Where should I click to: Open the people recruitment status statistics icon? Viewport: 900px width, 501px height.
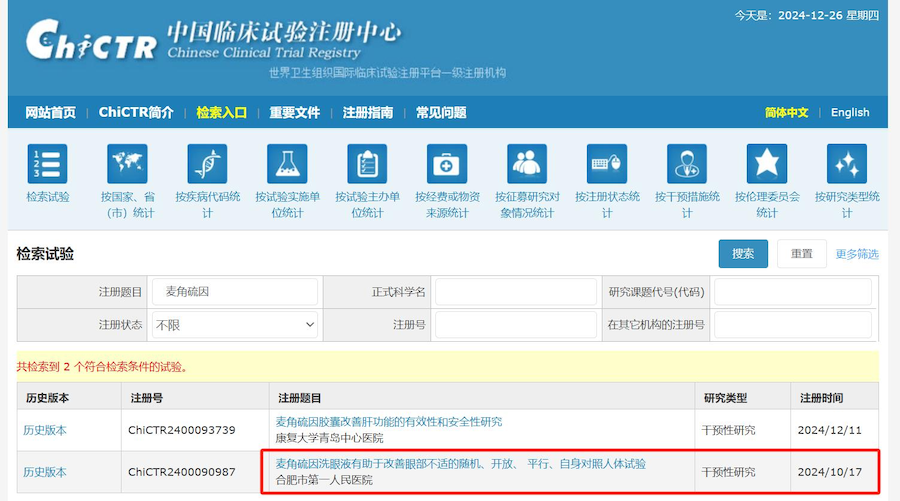(527, 164)
